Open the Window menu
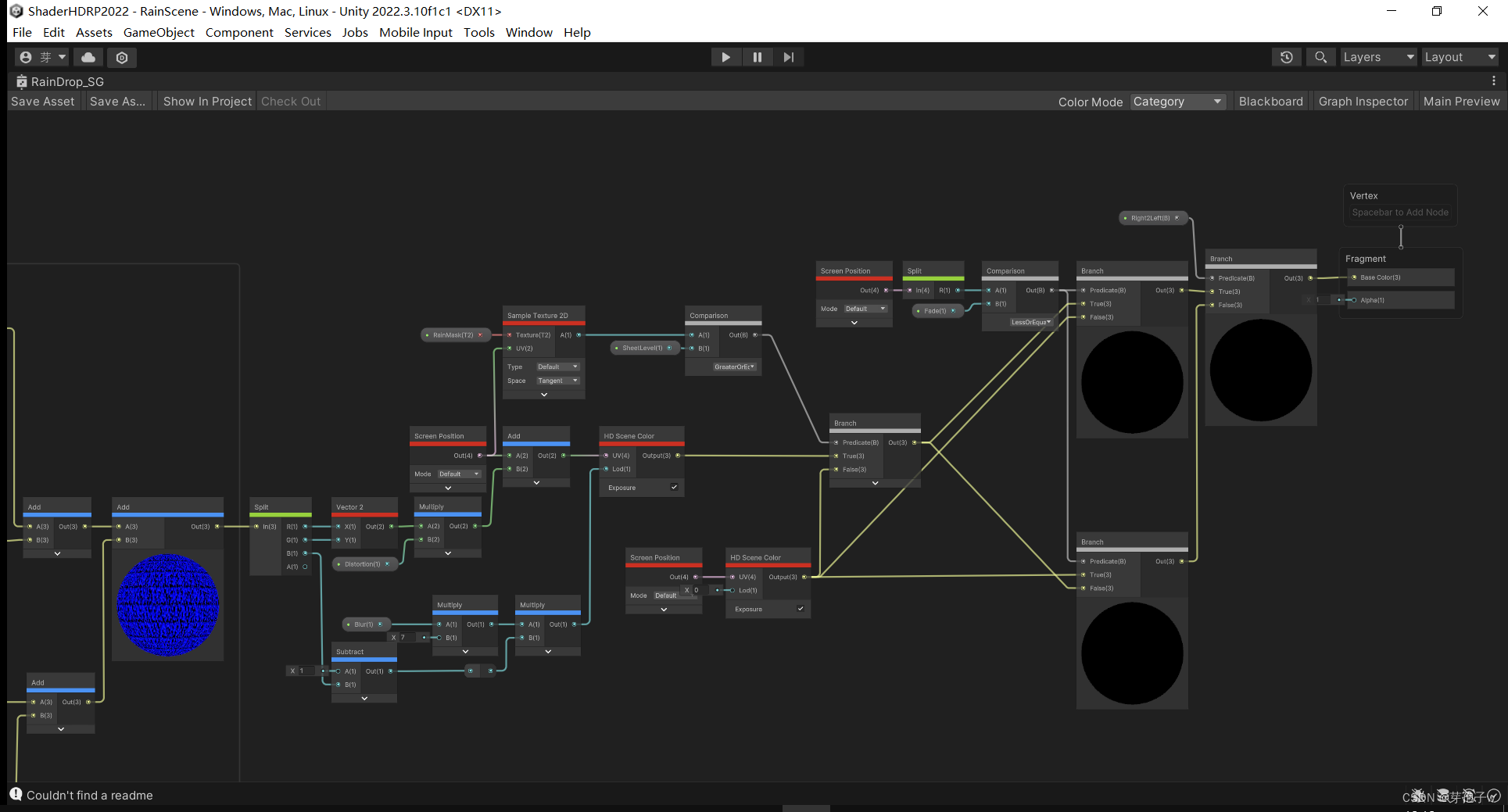1508x812 pixels. pyautogui.click(x=528, y=32)
